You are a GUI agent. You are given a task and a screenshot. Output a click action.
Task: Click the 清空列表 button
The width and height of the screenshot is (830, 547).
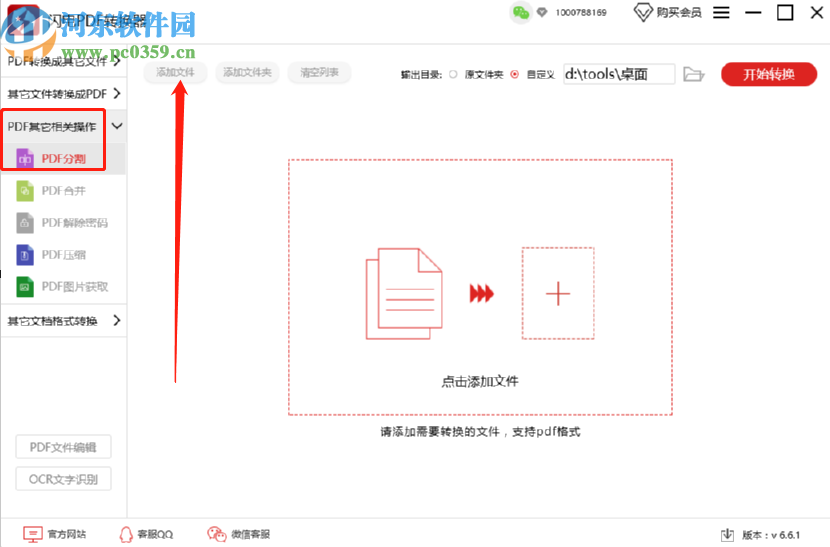319,72
